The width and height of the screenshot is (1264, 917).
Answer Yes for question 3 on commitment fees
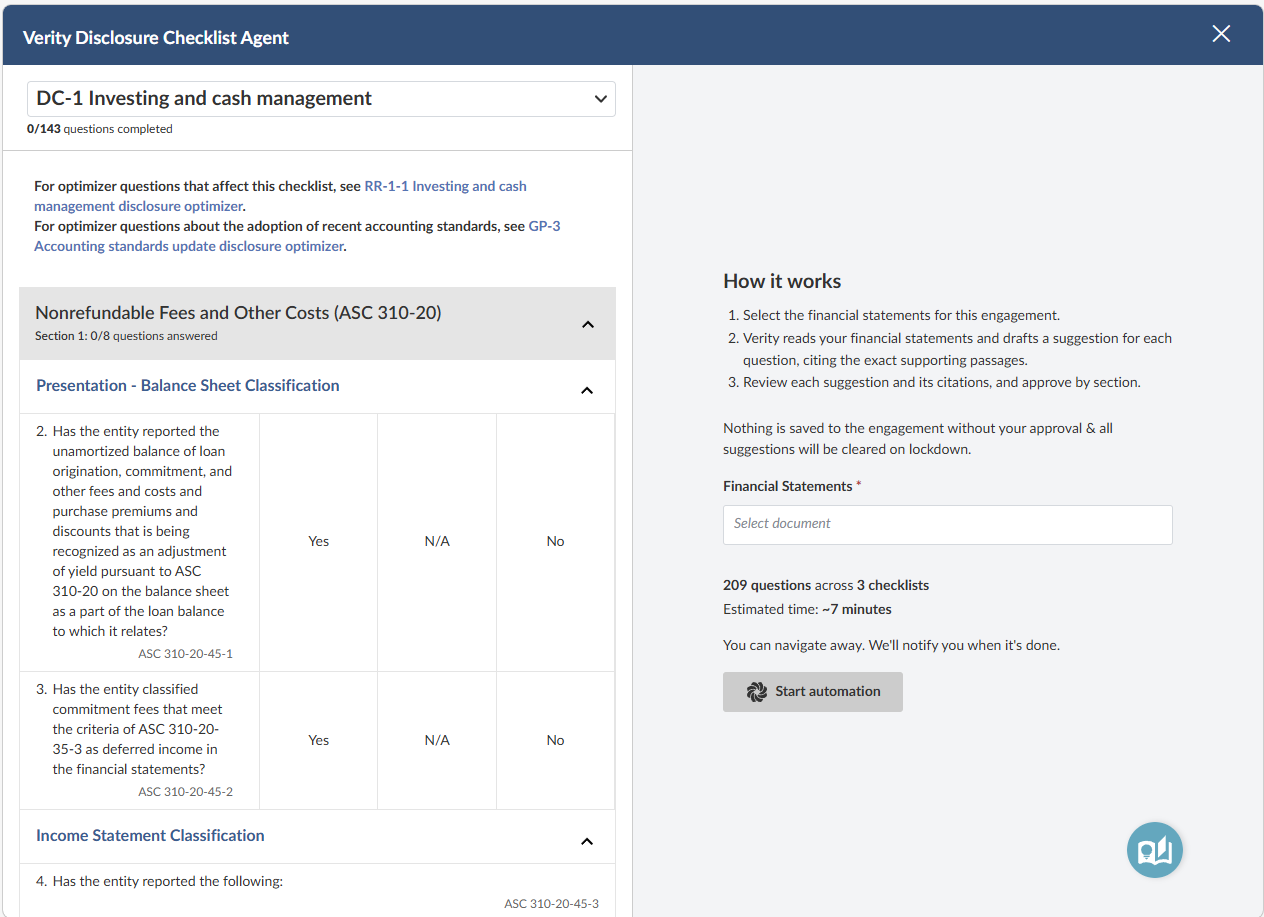[318, 740]
